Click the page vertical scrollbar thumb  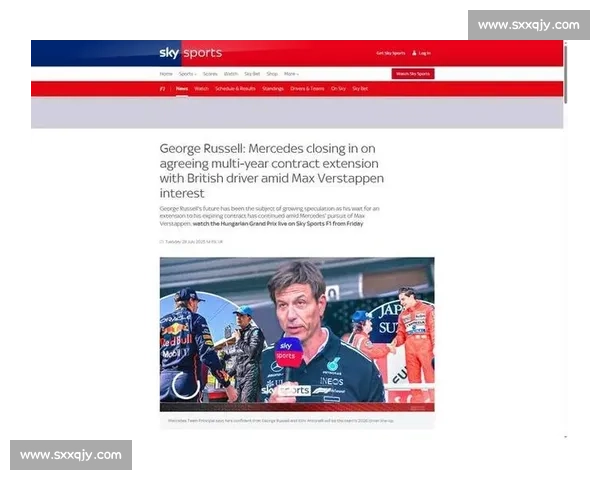pos(566,73)
